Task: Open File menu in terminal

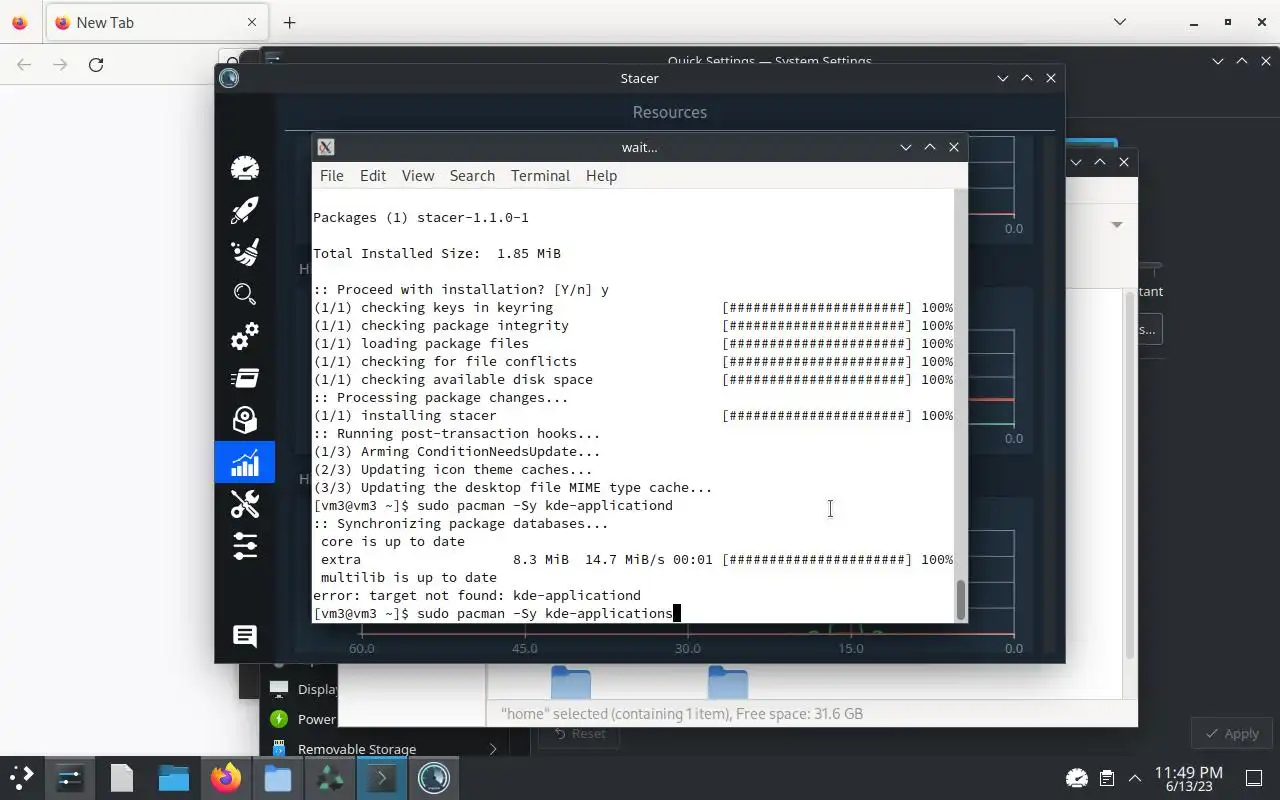Action: tap(331, 175)
